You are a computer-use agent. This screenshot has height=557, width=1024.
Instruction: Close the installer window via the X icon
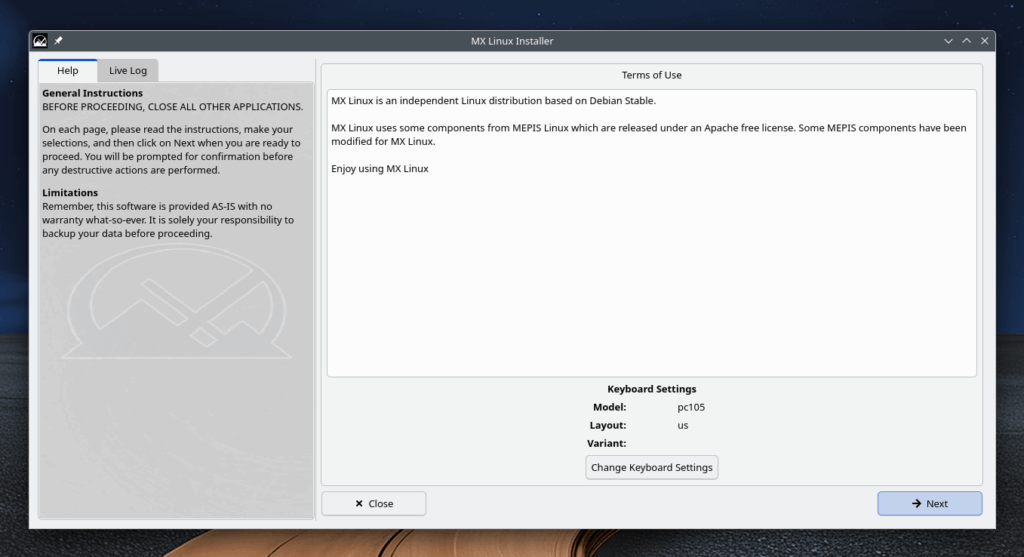pos(985,41)
